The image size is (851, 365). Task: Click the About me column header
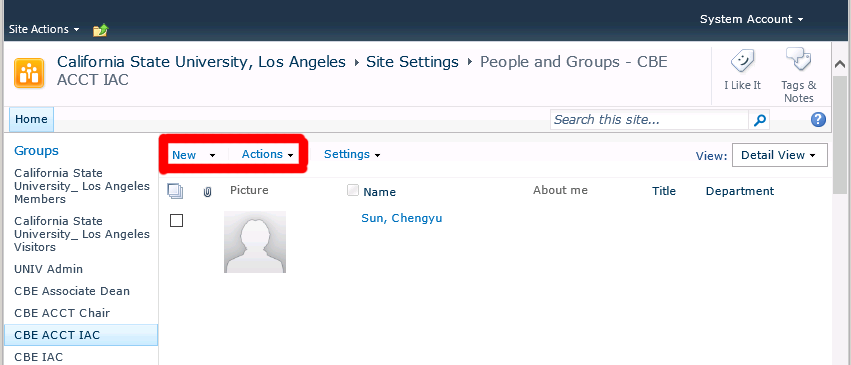560,190
